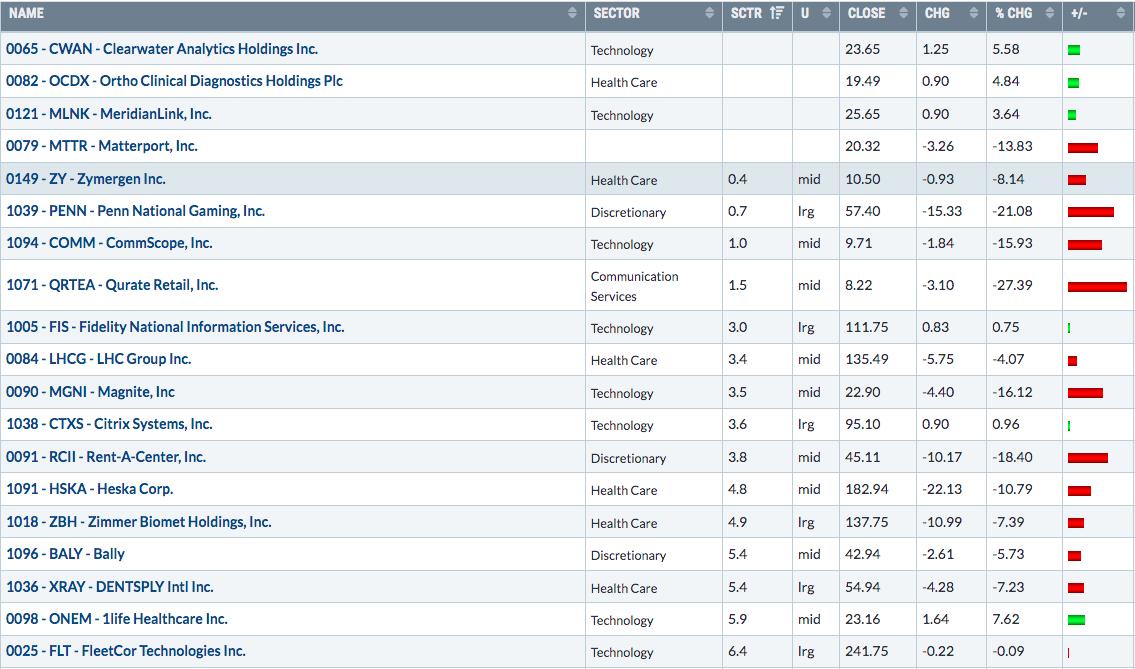The image size is (1135, 669).
Task: Open the PENN Penn National Gaming link
Action: (x=135, y=211)
